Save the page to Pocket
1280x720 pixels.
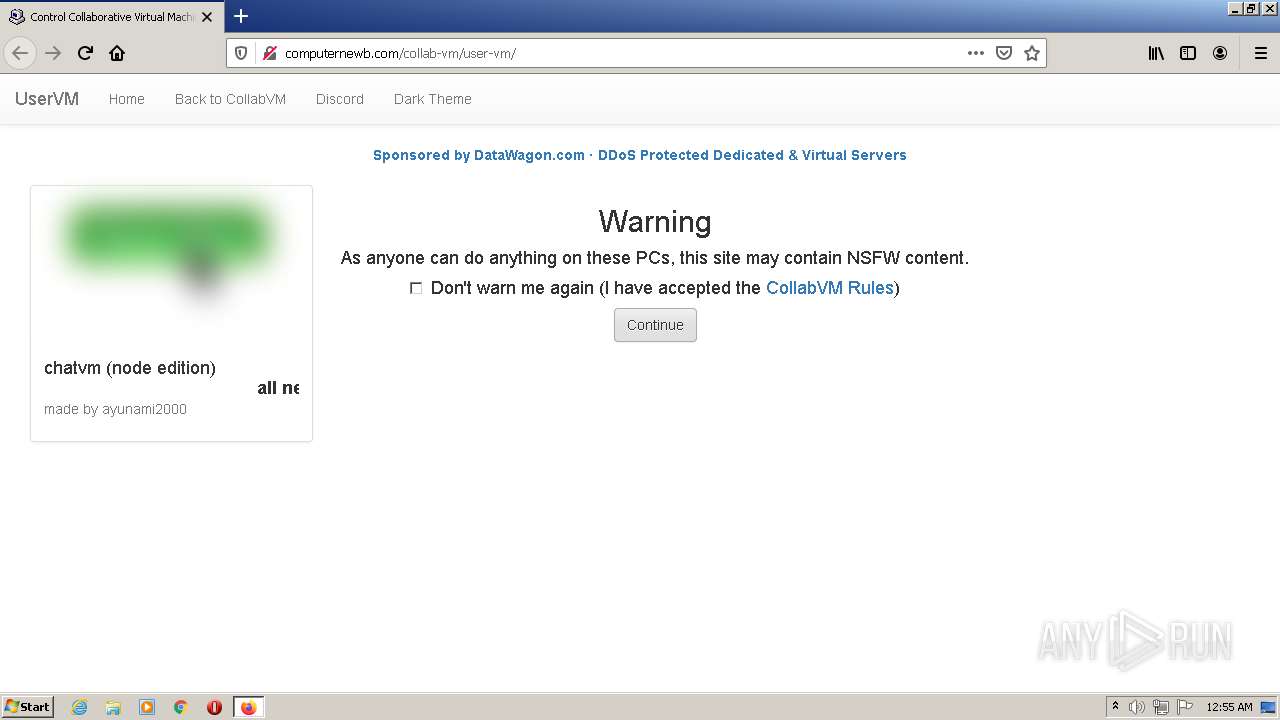click(1004, 53)
